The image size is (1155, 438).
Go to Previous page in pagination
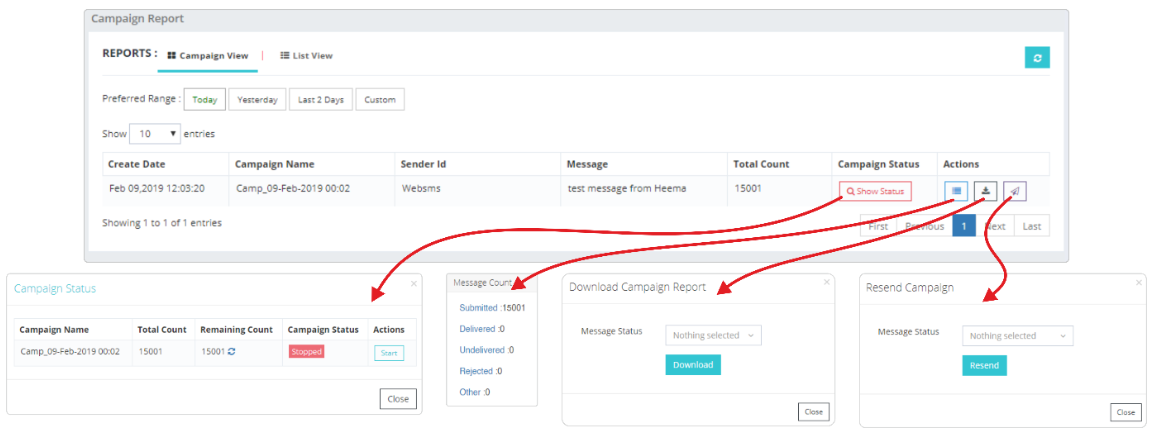tap(924, 226)
